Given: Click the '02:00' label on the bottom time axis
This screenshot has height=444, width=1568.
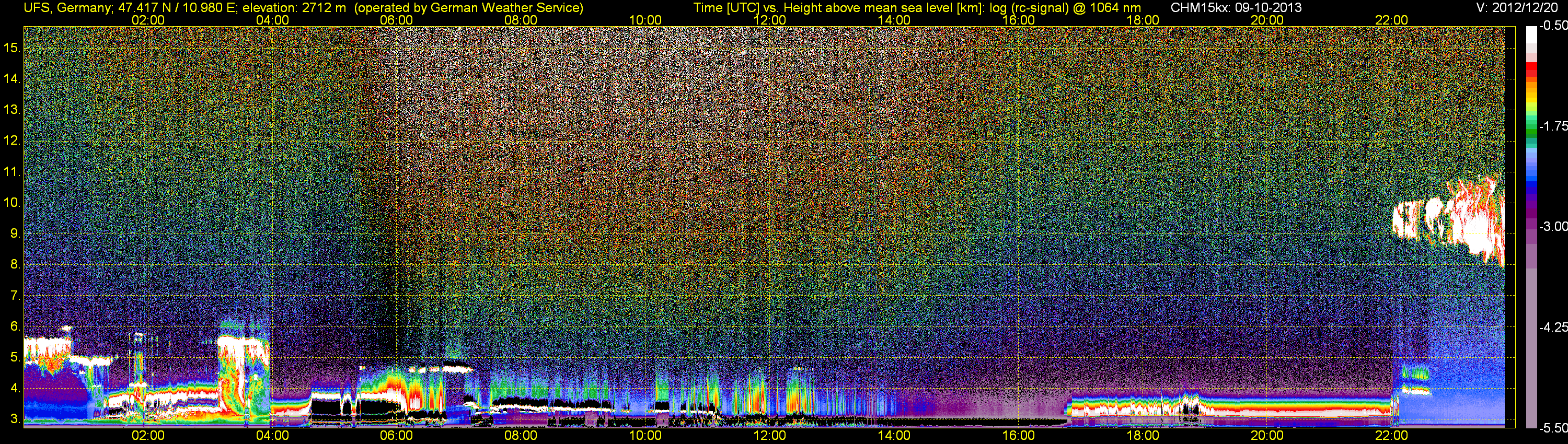Looking at the screenshot, I should (148, 436).
